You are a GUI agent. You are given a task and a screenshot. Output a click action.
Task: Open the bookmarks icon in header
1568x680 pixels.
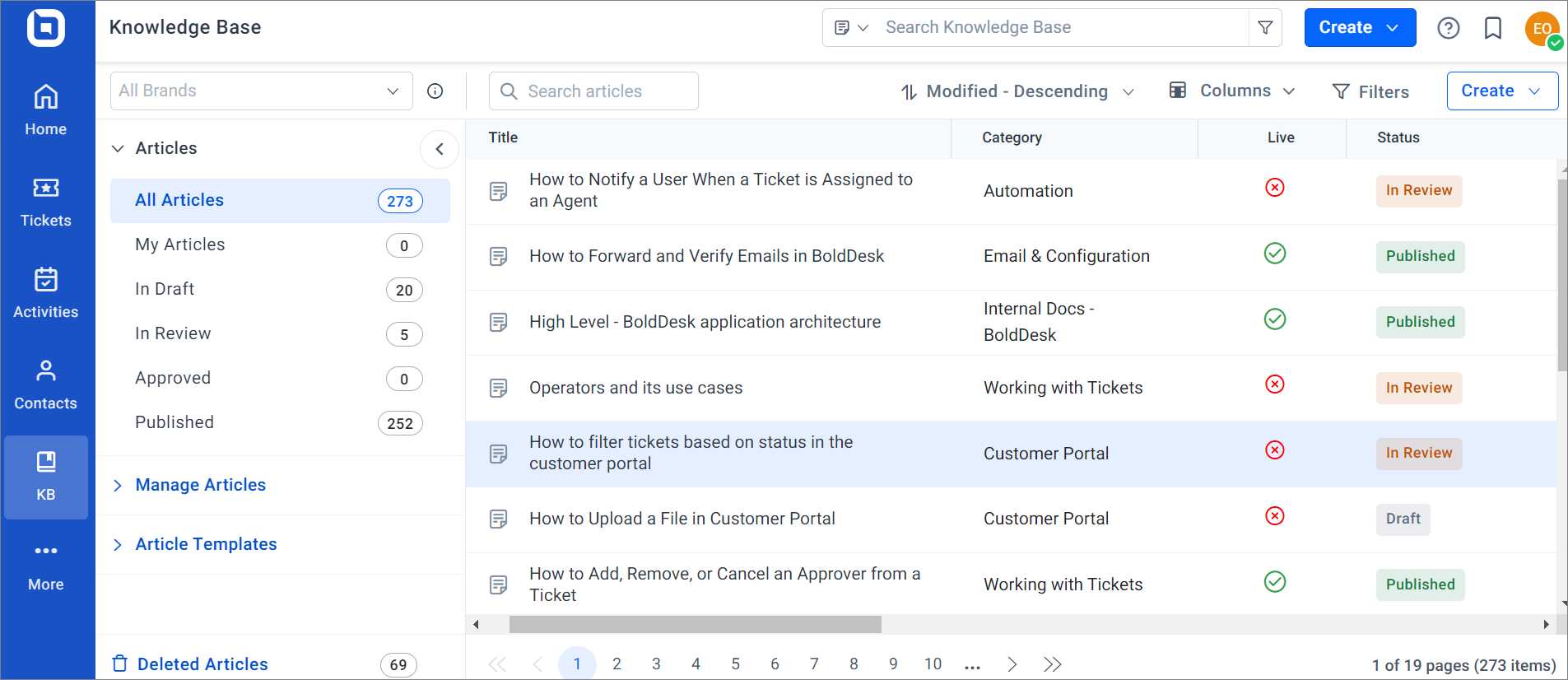[1492, 28]
